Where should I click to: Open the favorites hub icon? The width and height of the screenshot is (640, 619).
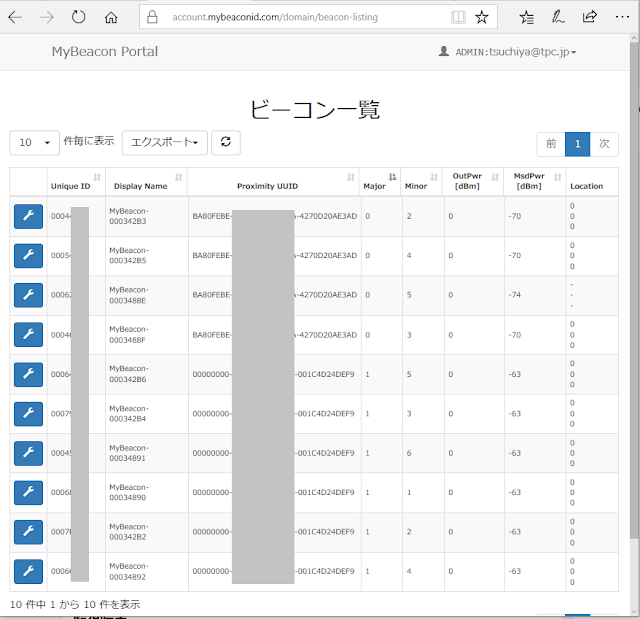(527, 17)
